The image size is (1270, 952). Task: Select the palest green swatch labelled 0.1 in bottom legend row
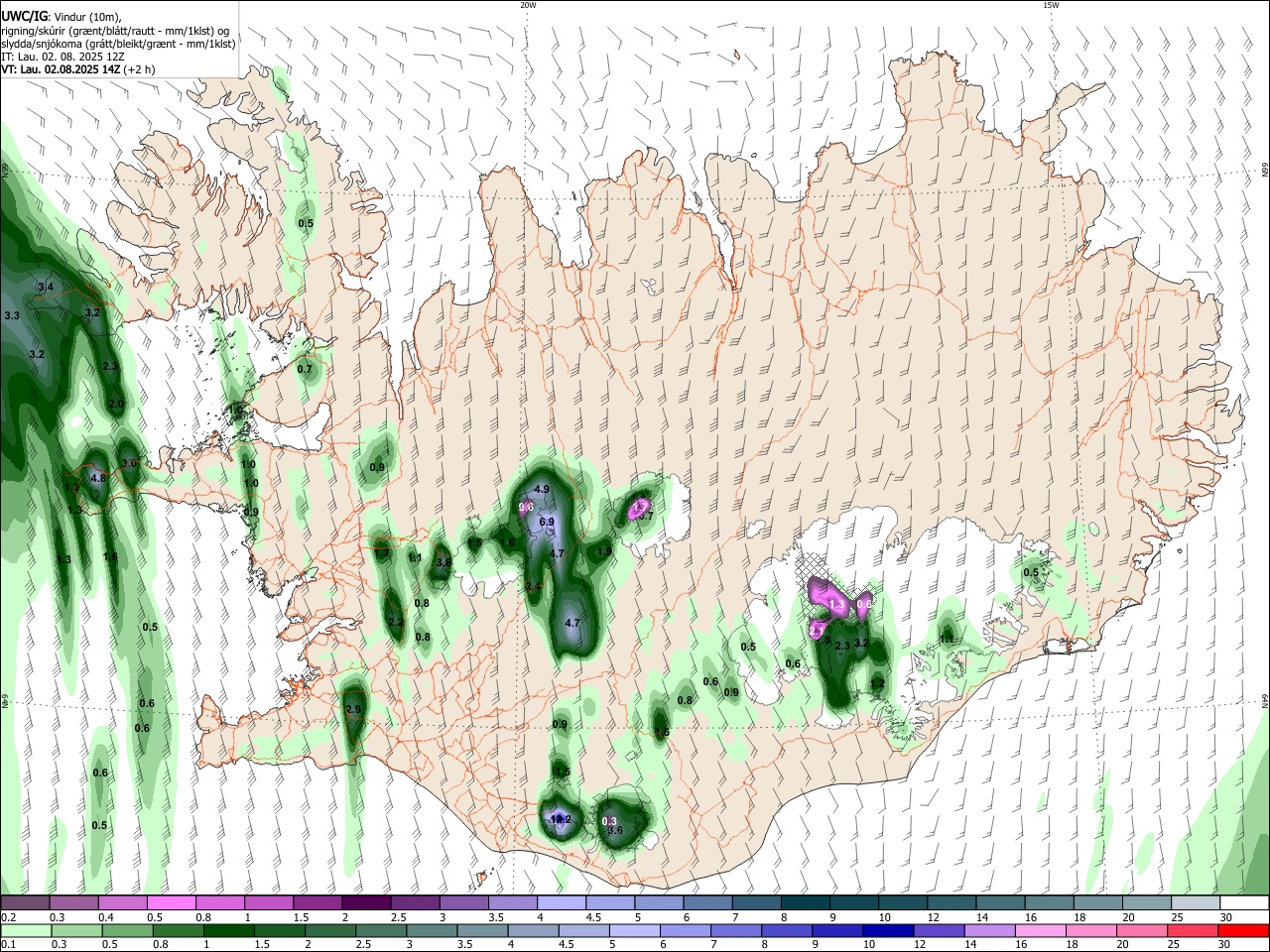(25, 930)
